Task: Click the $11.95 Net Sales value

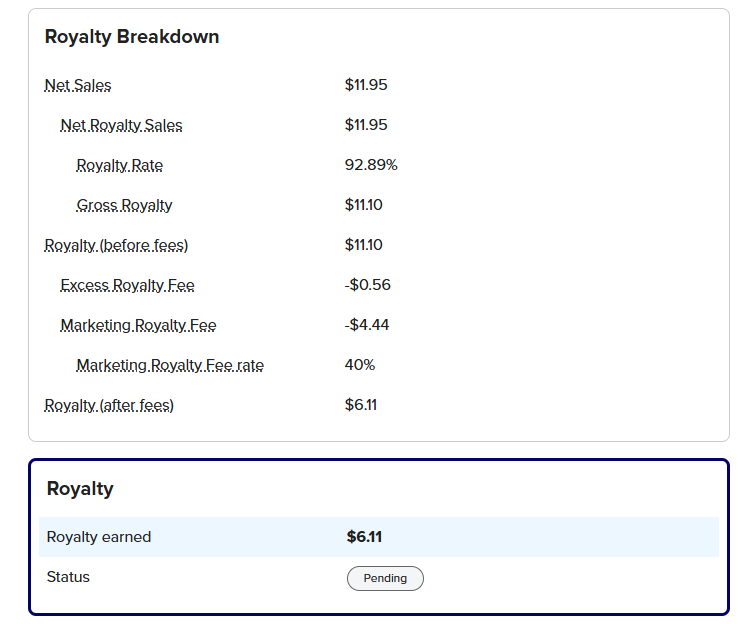Action: (x=366, y=85)
